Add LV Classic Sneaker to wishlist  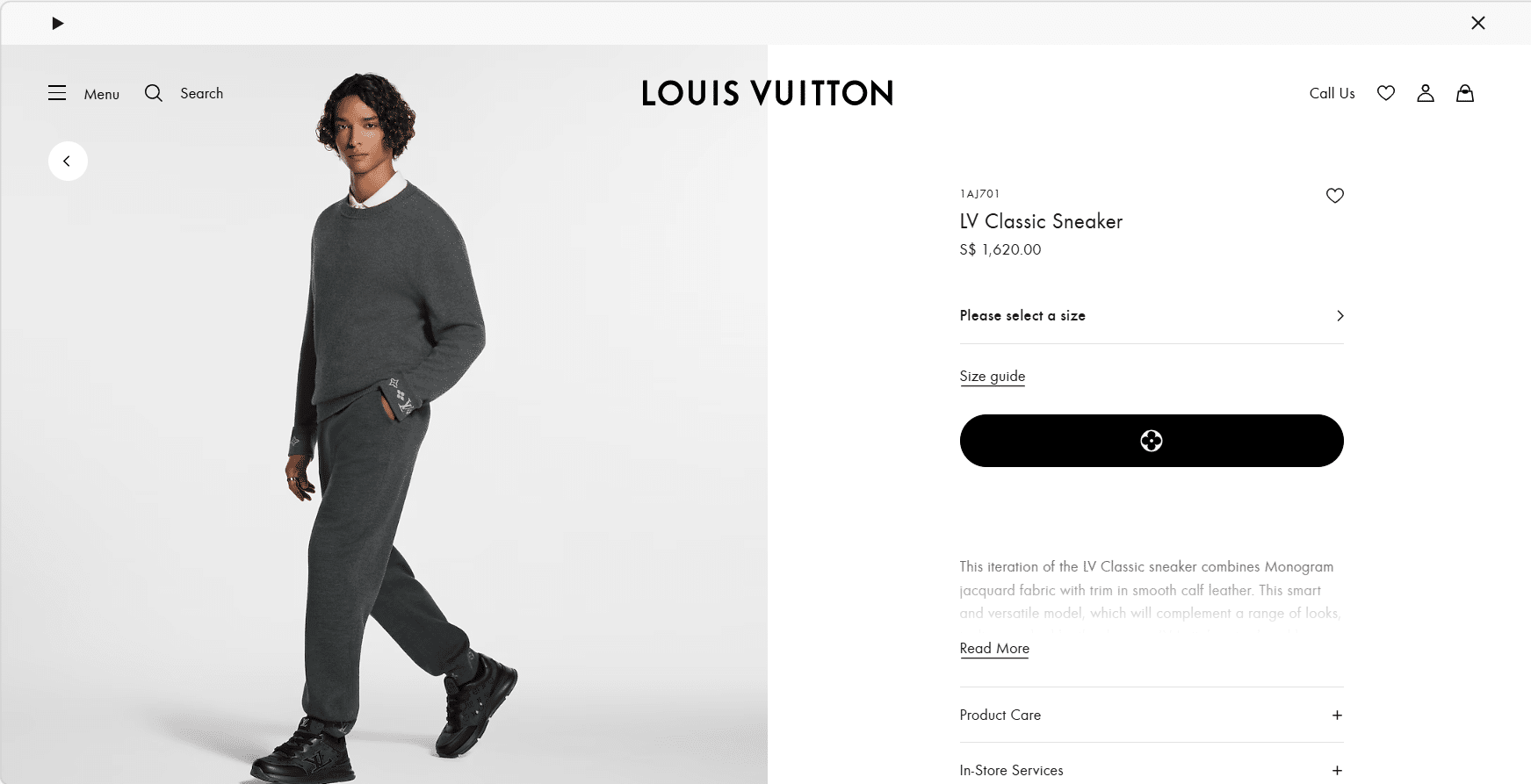(x=1335, y=196)
